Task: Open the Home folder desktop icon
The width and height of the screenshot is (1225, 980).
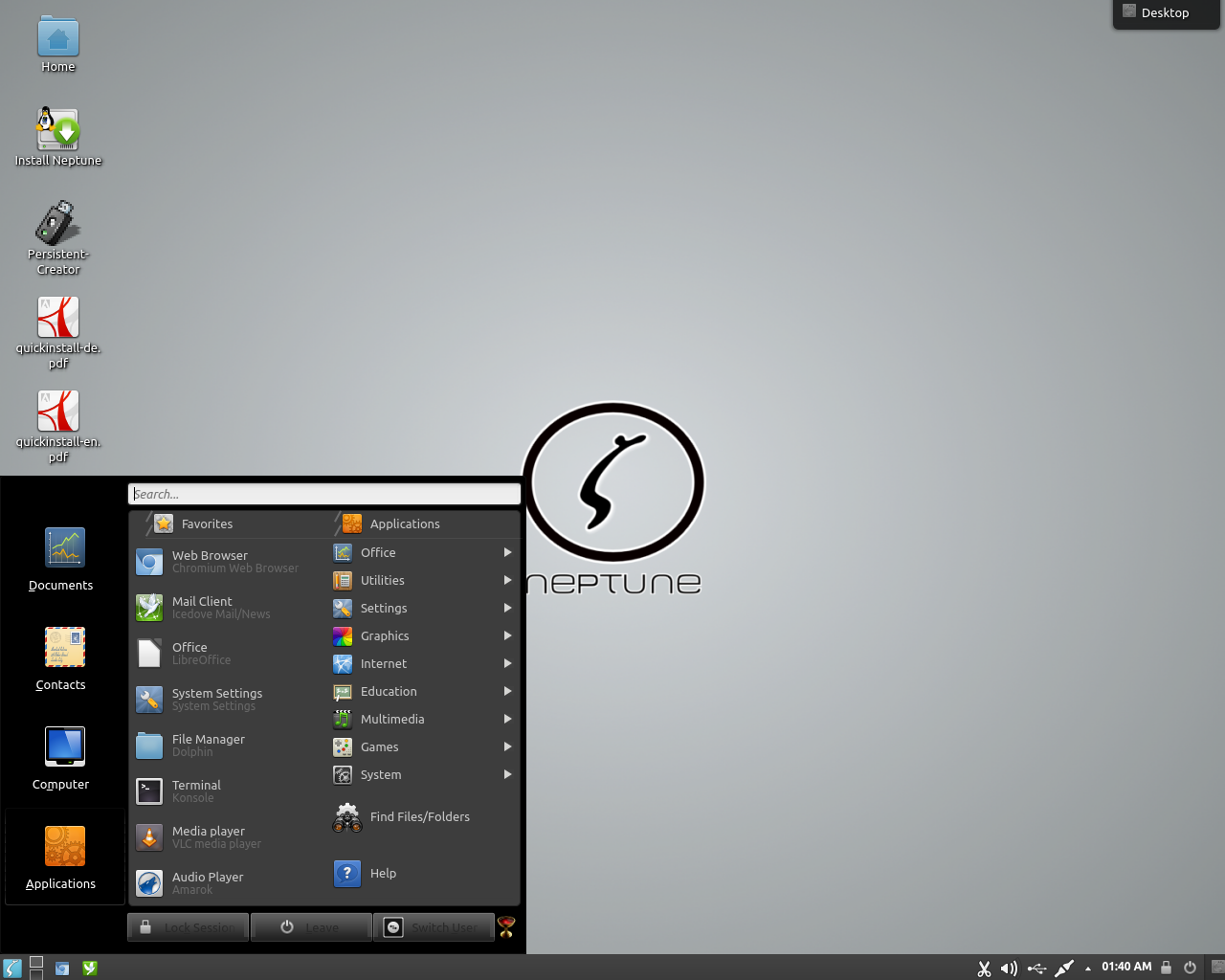Action: click(x=58, y=45)
